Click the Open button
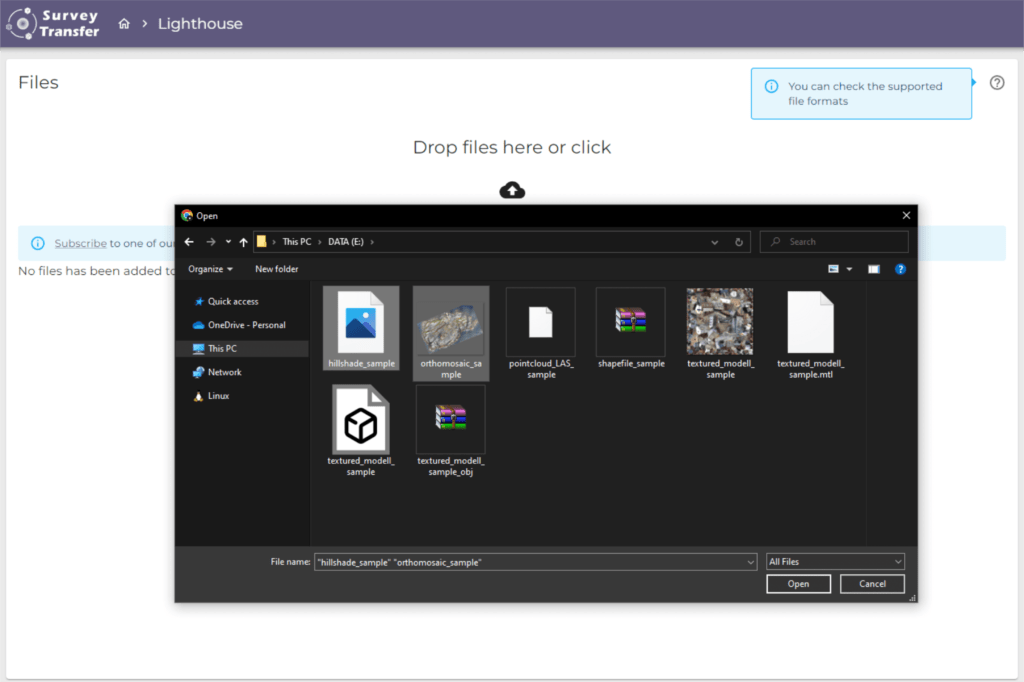This screenshot has width=1024, height=682. (798, 583)
